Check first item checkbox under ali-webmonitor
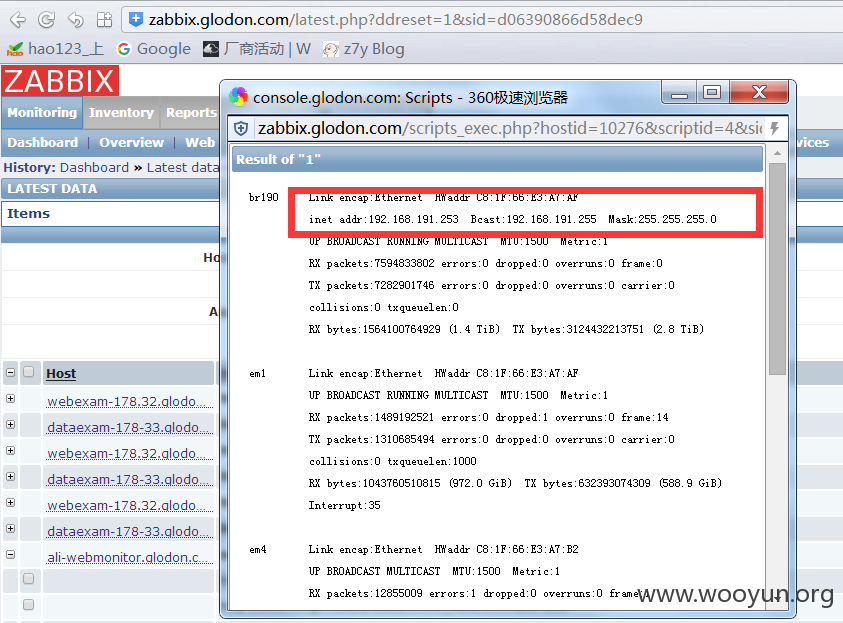This screenshot has width=843, height=623. click(28, 578)
